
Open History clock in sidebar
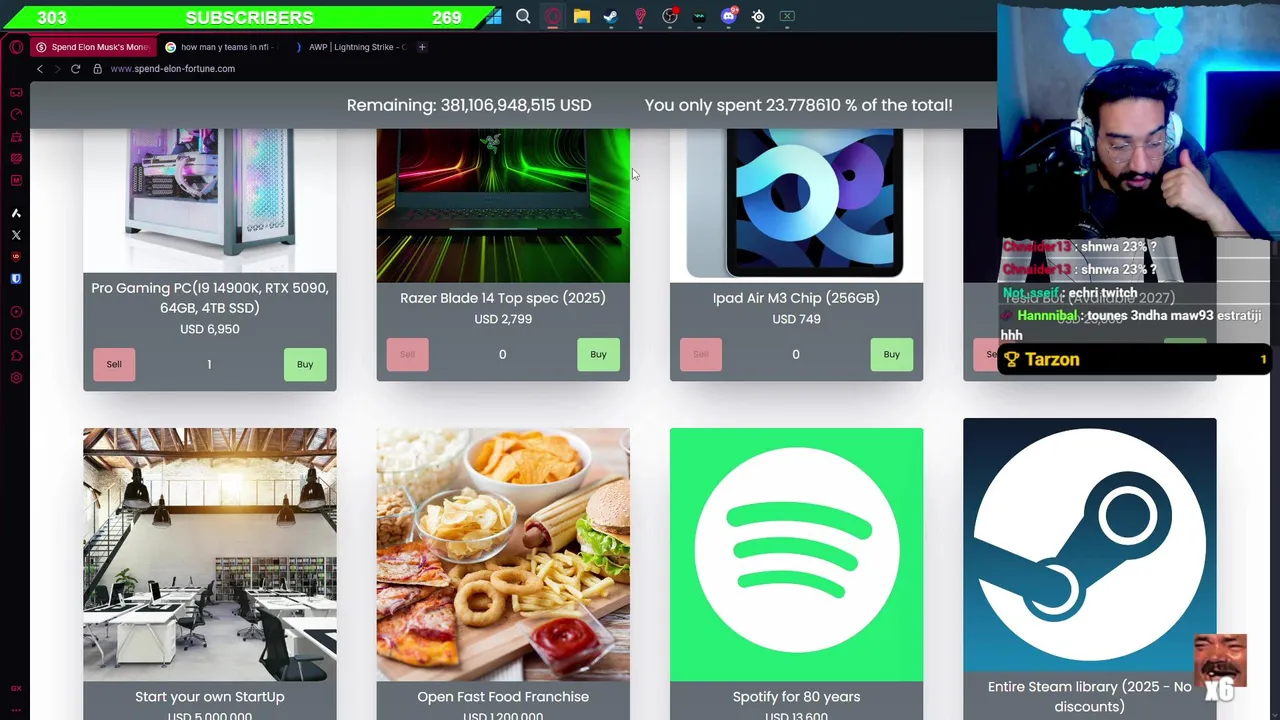(x=16, y=334)
